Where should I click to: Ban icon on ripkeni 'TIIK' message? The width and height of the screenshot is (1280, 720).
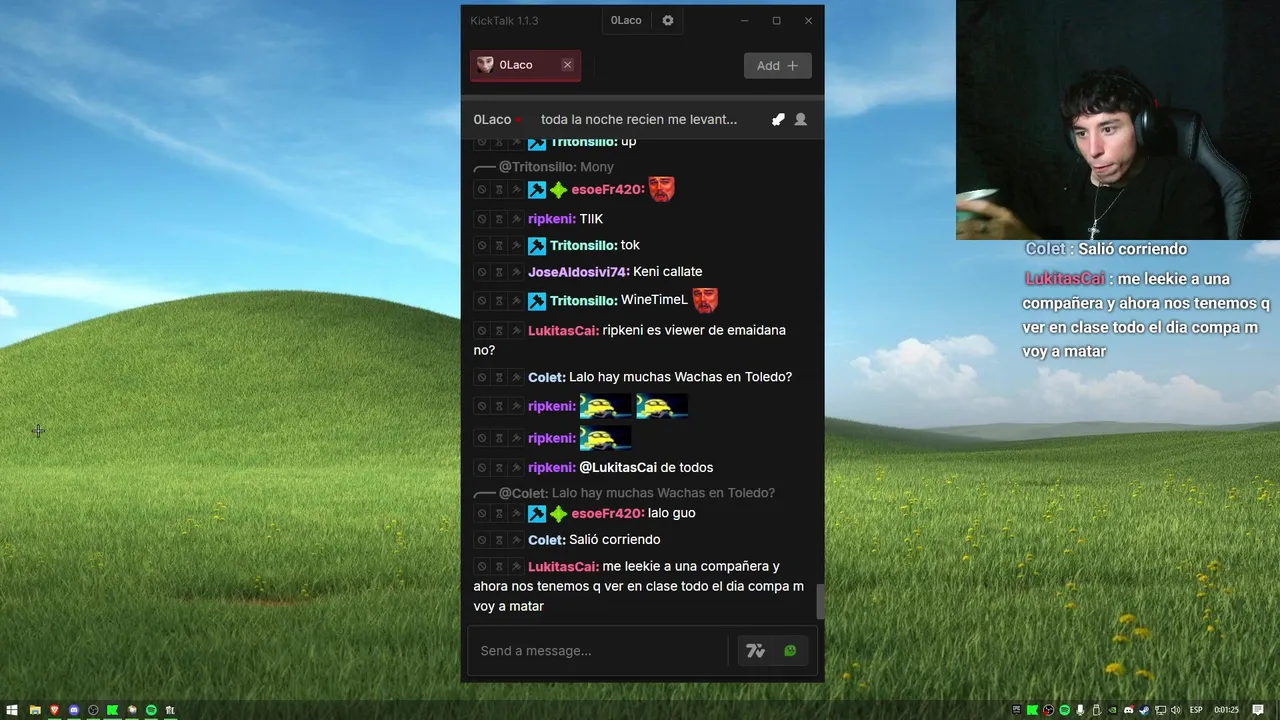(x=481, y=219)
